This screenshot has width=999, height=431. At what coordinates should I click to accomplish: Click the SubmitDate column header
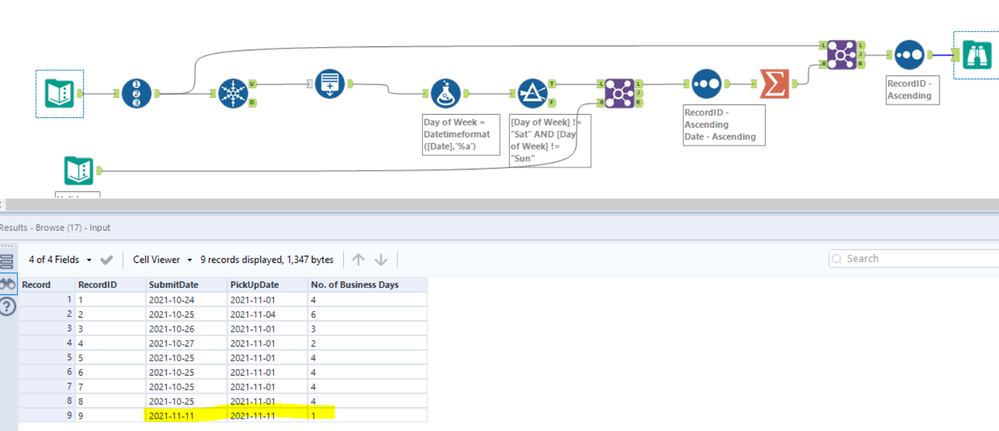click(x=186, y=284)
